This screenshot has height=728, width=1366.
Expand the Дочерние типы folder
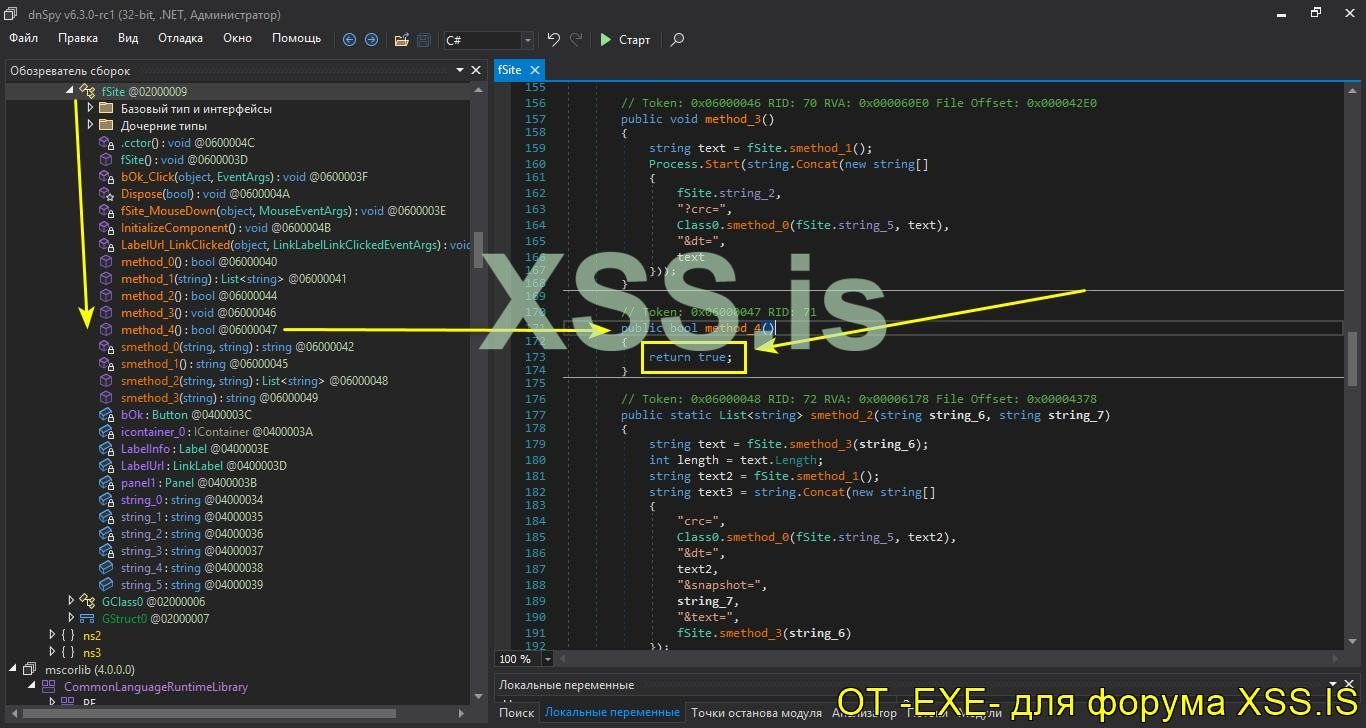(91, 125)
